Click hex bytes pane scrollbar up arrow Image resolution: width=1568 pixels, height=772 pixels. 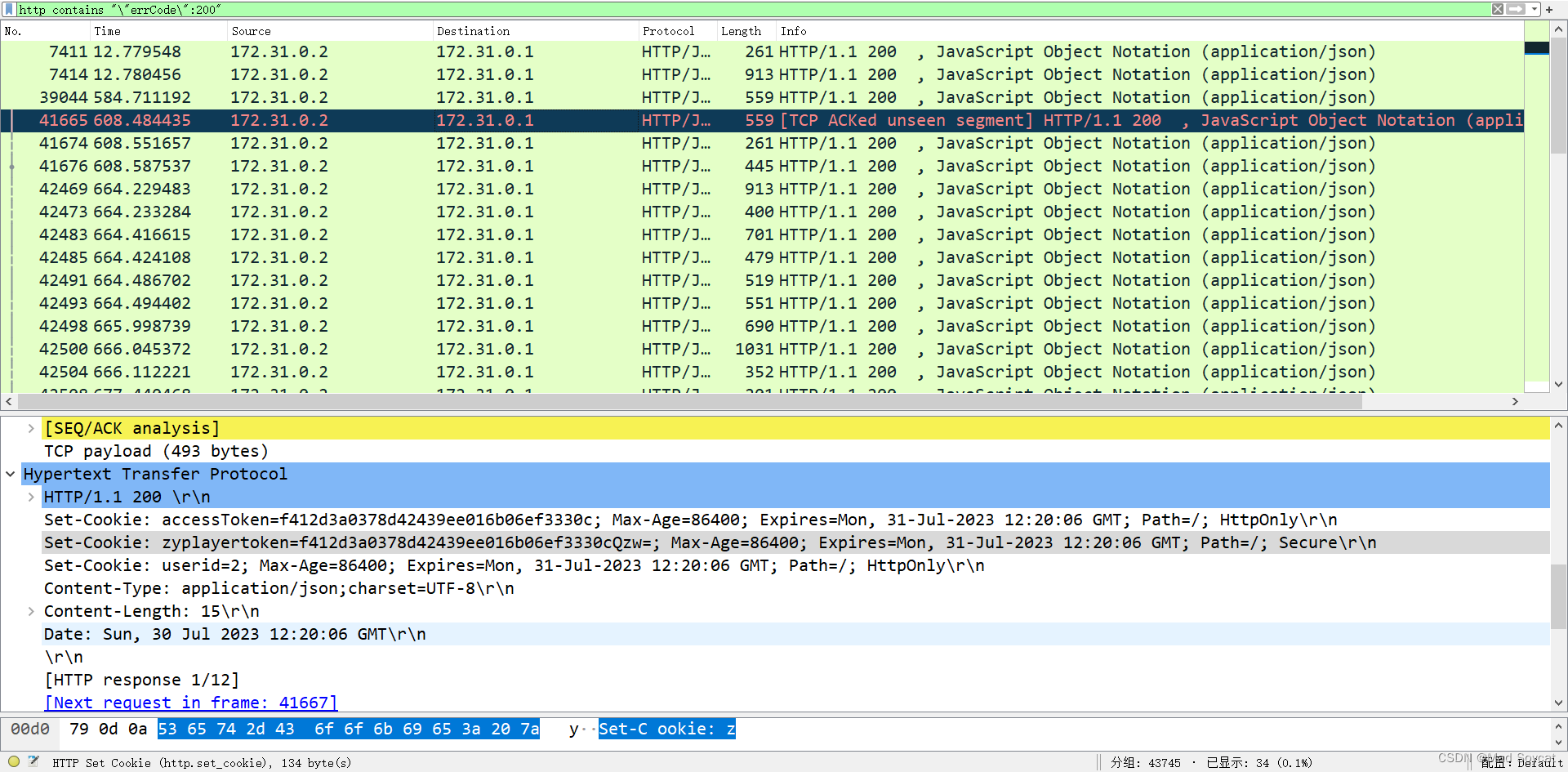[1558, 725]
